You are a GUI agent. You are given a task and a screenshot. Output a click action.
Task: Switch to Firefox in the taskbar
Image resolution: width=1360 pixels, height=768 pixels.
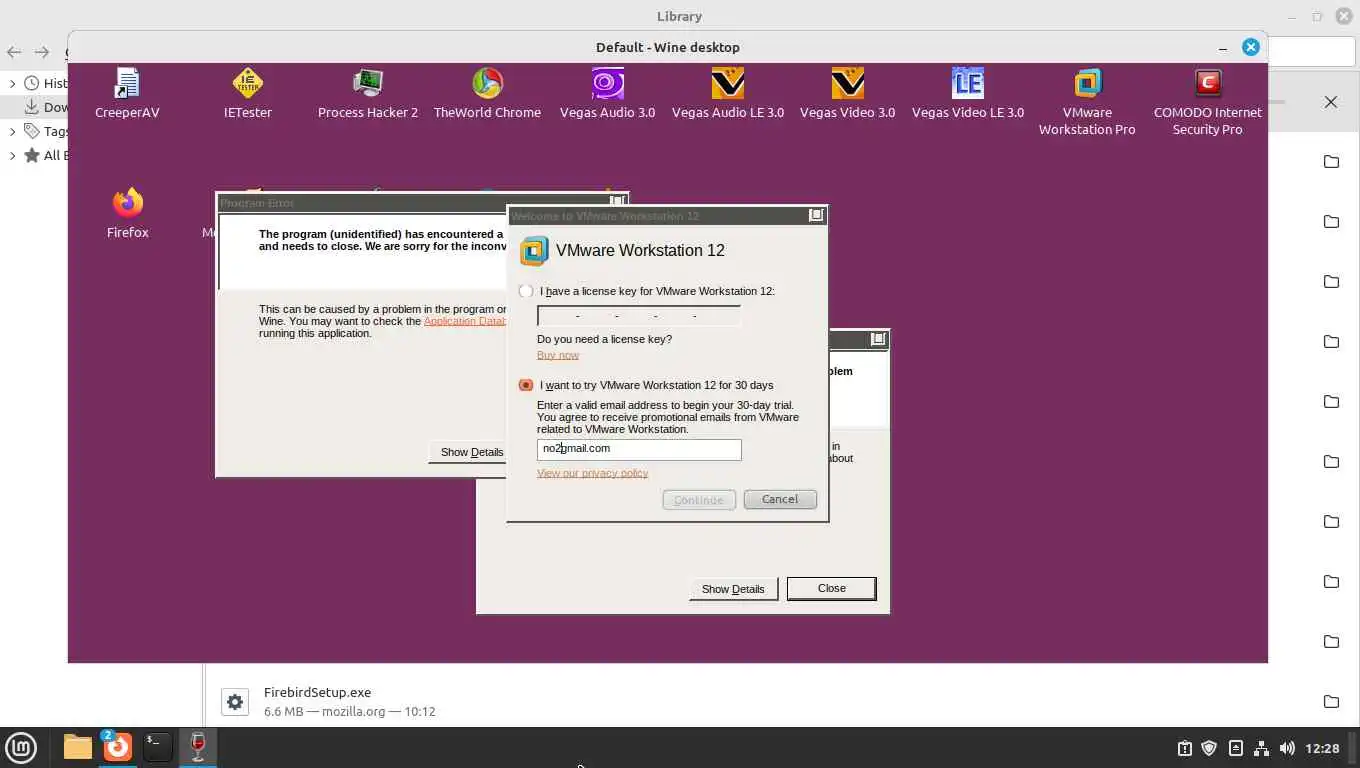pos(117,747)
